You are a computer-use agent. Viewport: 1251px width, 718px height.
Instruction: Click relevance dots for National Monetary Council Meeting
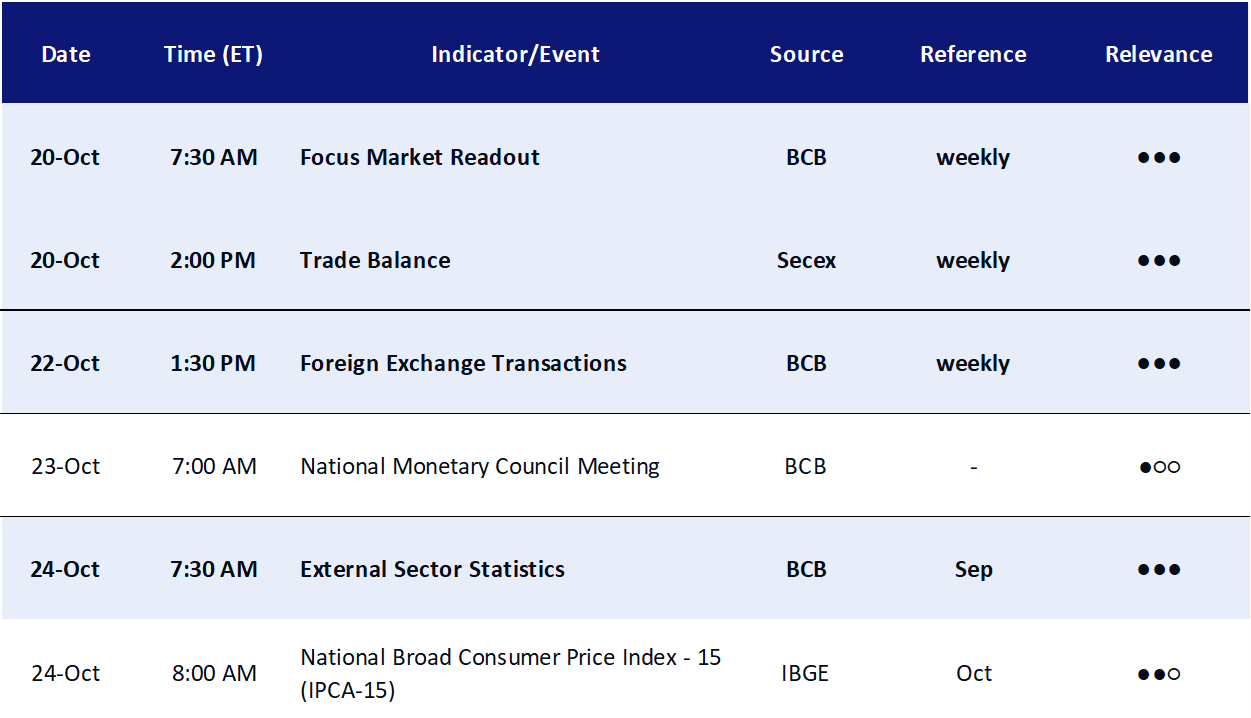1159,467
